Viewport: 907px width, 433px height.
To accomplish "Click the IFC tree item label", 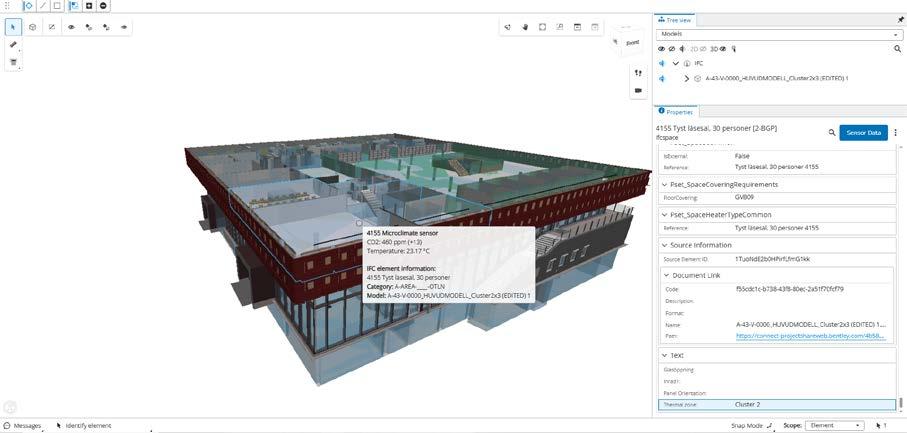I will point(698,63).
